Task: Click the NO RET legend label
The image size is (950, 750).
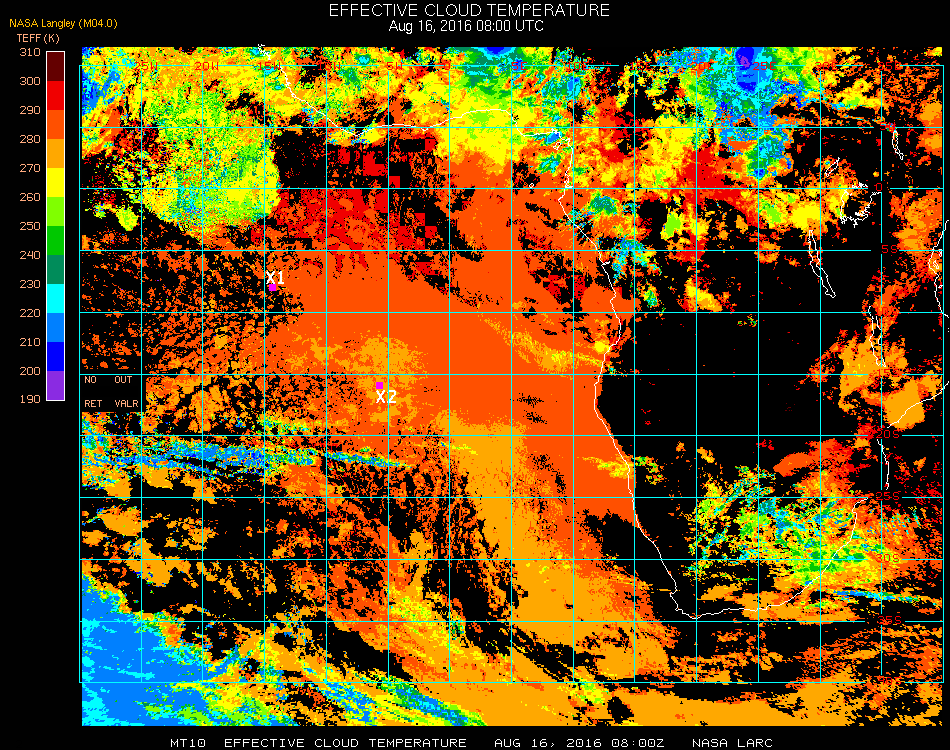Action: click(x=93, y=391)
